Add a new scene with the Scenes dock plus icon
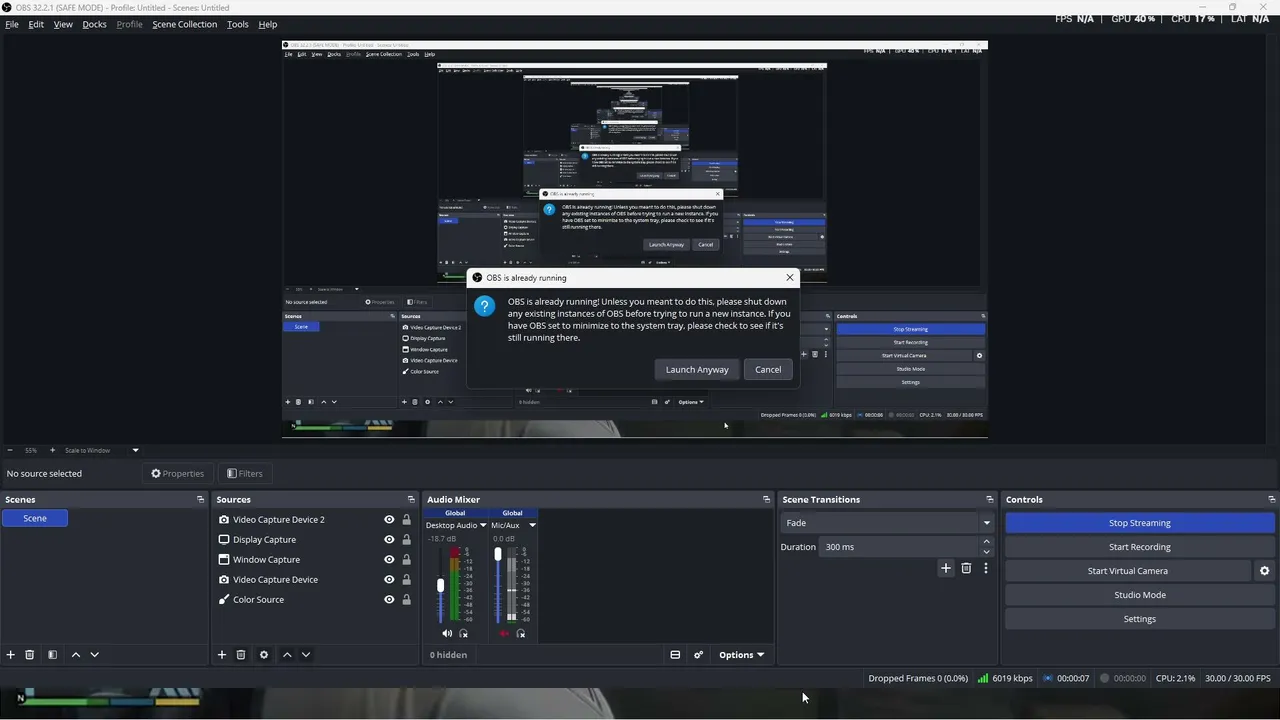This screenshot has height=720, width=1280. click(11, 655)
